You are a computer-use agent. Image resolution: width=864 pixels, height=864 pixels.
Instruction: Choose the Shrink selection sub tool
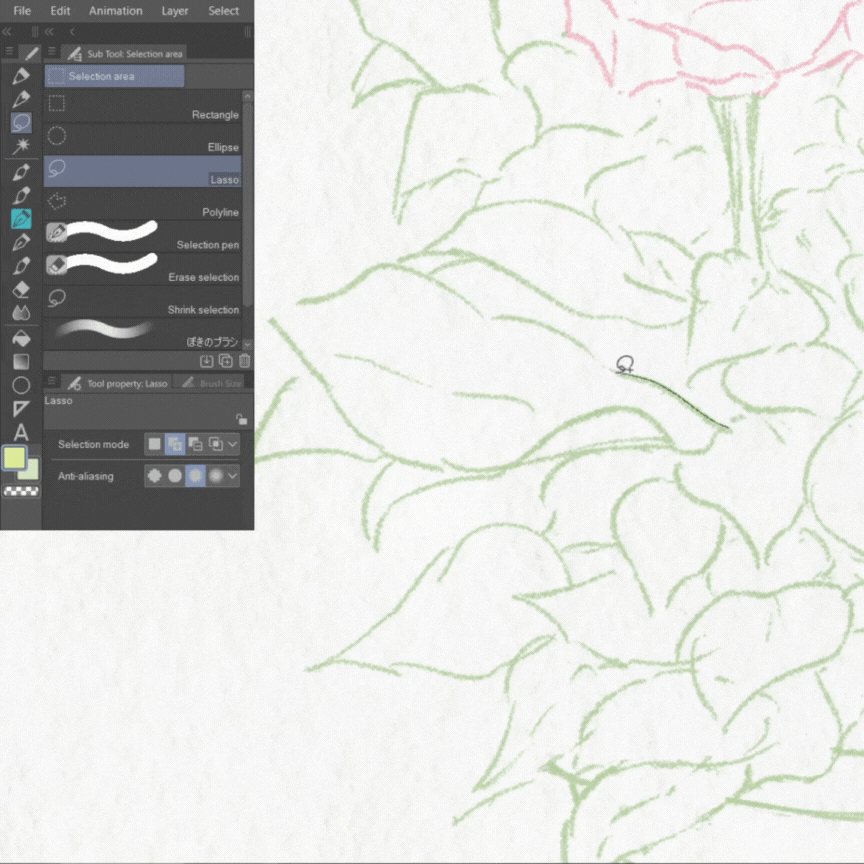tap(142, 301)
